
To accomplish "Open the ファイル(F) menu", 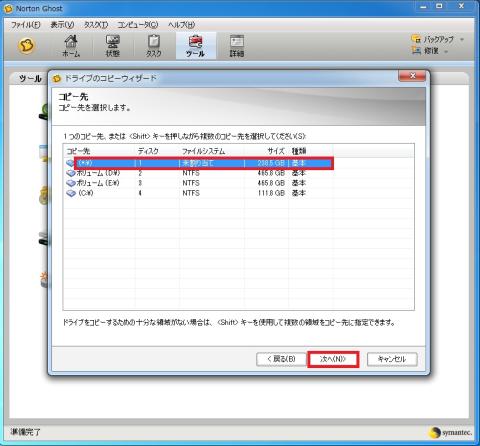I will tap(26, 25).
